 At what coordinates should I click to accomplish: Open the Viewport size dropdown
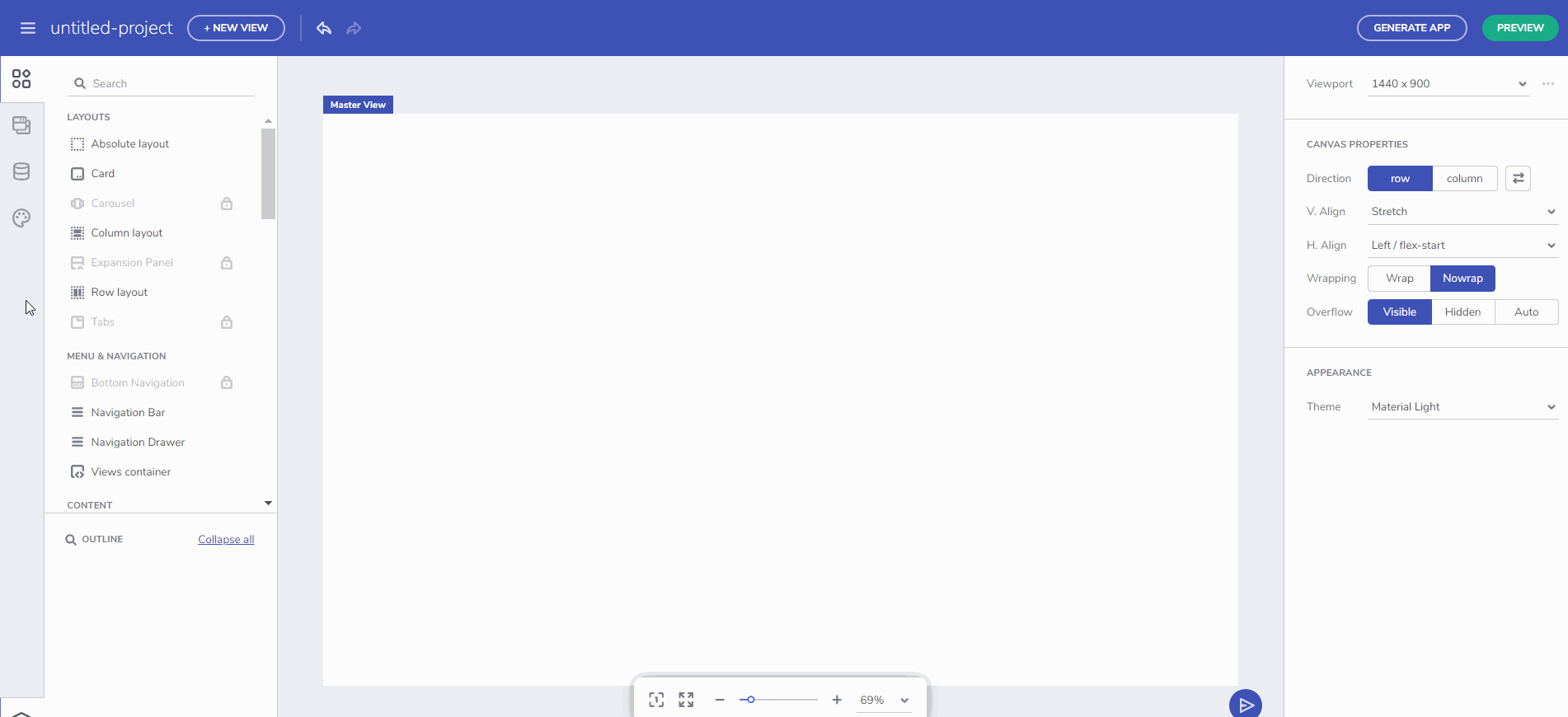point(1448,84)
